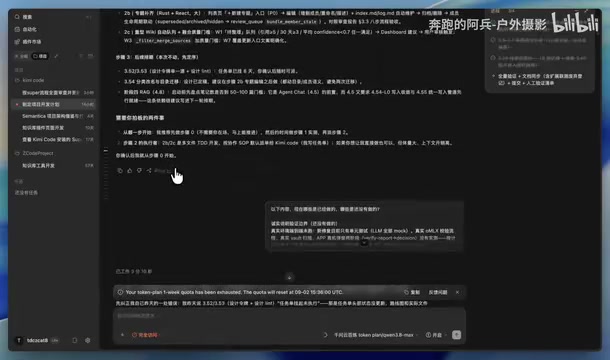The width and height of the screenshot is (610, 360).
Task: Click the icon left of the rightmost filter-row icon
Action: 81,56
